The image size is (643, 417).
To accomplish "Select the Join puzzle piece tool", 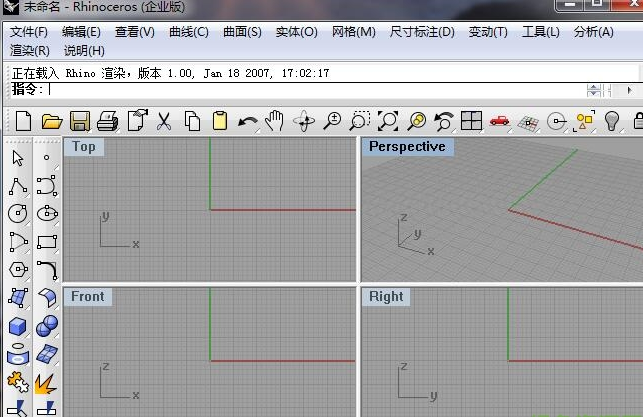I will (x=18, y=382).
